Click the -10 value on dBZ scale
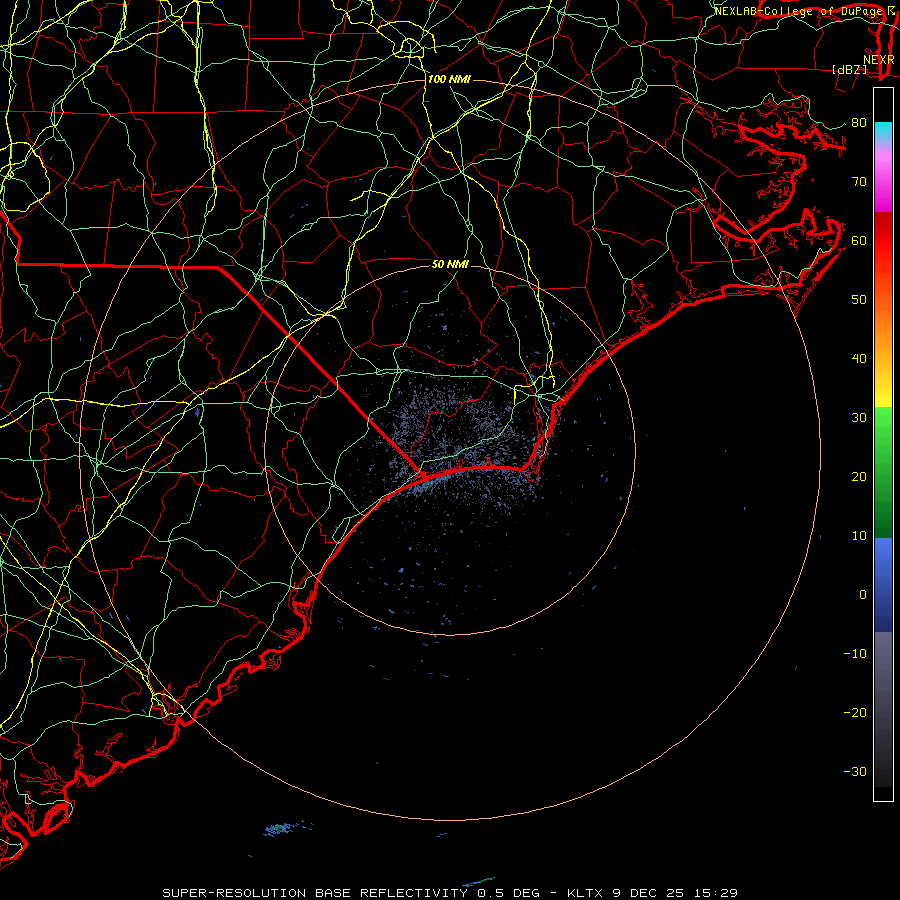900x900 pixels. click(x=855, y=653)
